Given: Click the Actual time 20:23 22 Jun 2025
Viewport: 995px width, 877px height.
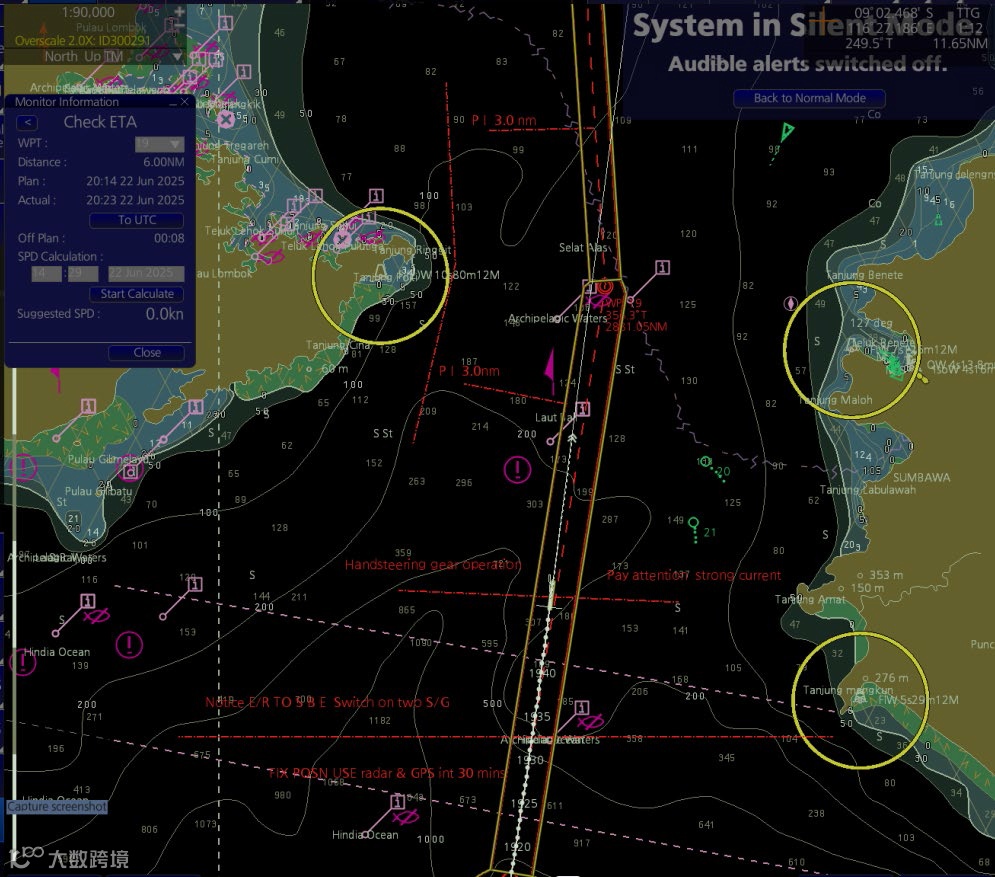Looking at the screenshot, I should point(135,201).
